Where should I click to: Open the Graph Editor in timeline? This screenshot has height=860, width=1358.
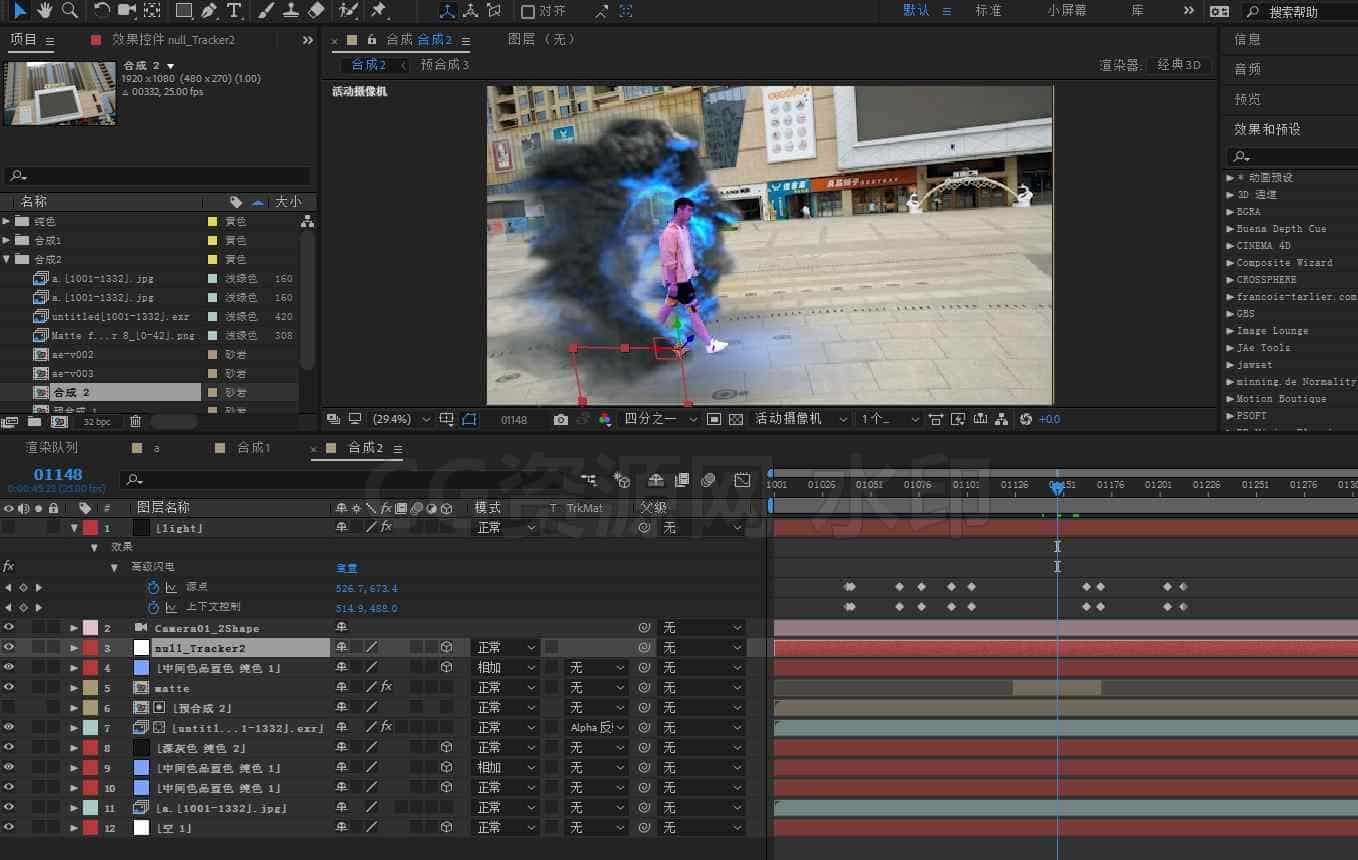click(742, 480)
